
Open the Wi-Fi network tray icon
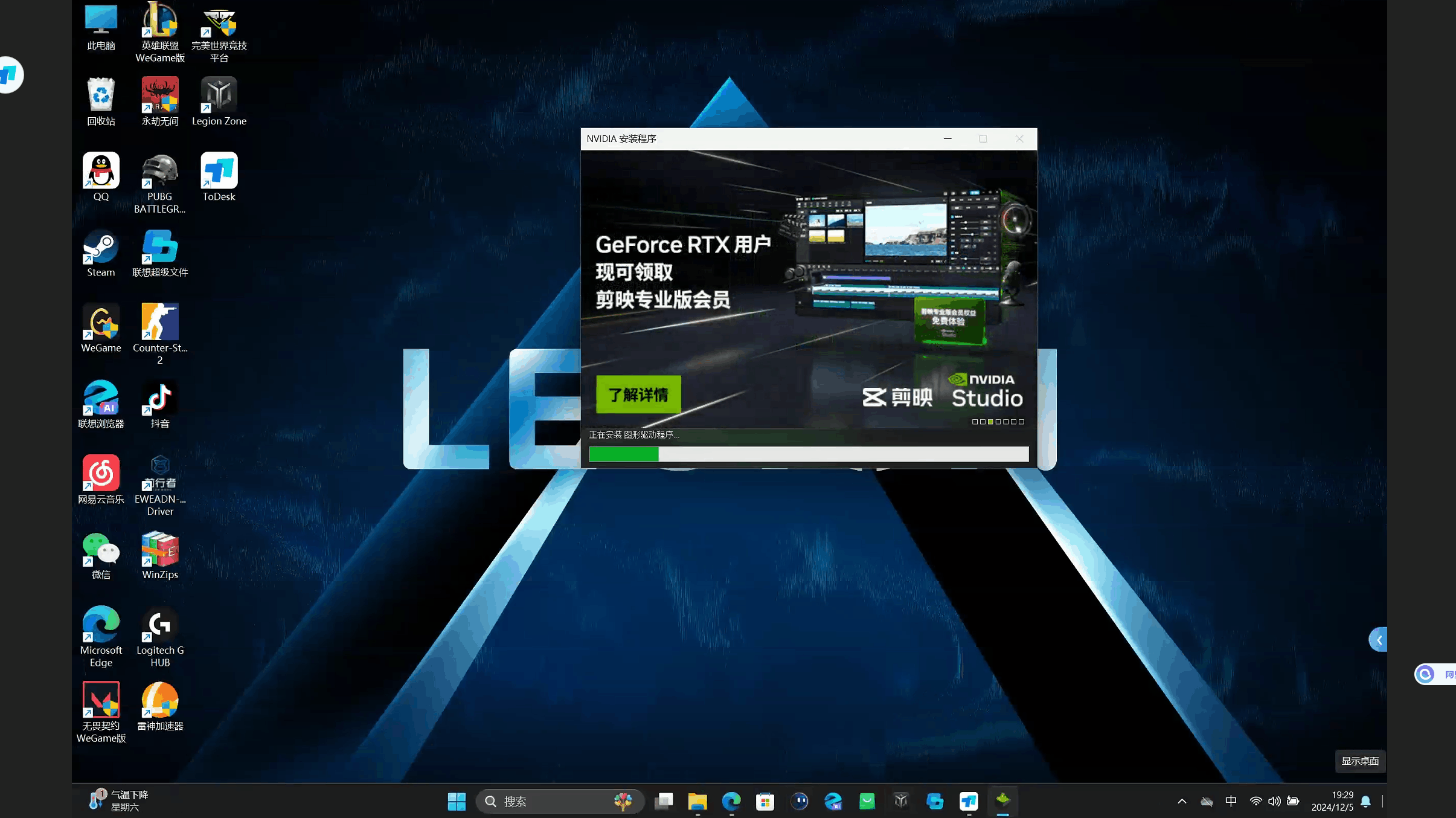click(1256, 801)
